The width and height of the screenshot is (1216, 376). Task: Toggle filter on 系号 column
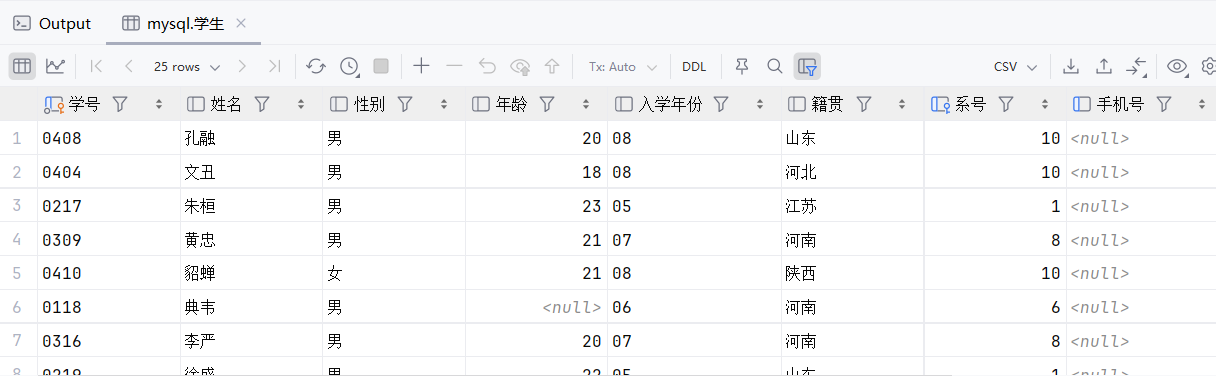coord(1007,104)
